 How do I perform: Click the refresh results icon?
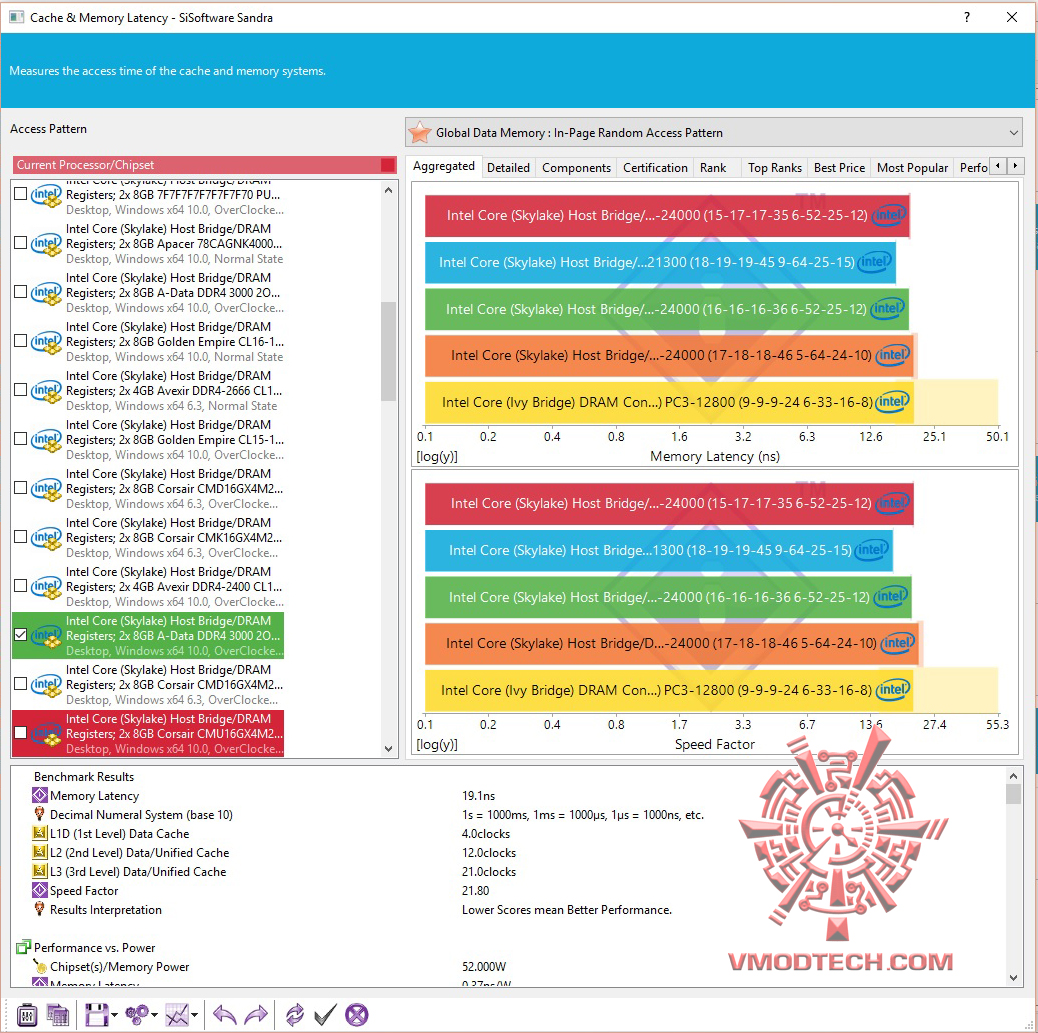[295, 1014]
